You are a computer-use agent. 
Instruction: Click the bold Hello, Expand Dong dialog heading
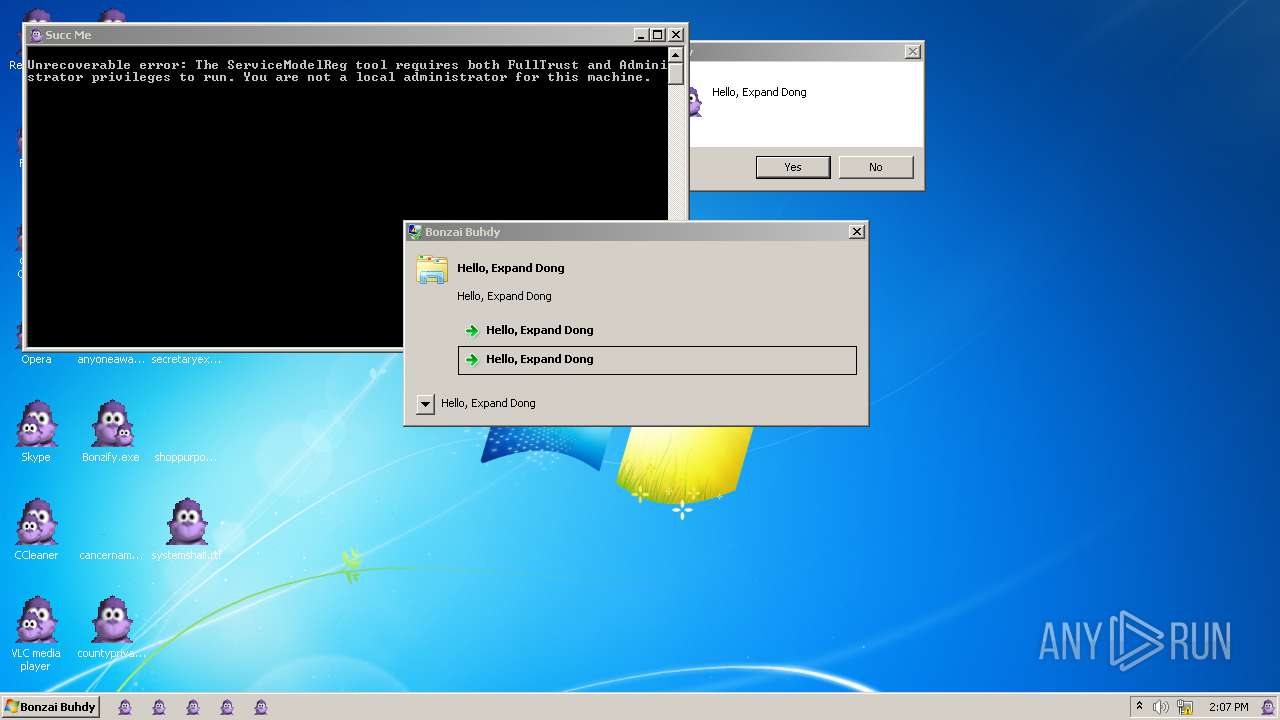tap(511, 268)
